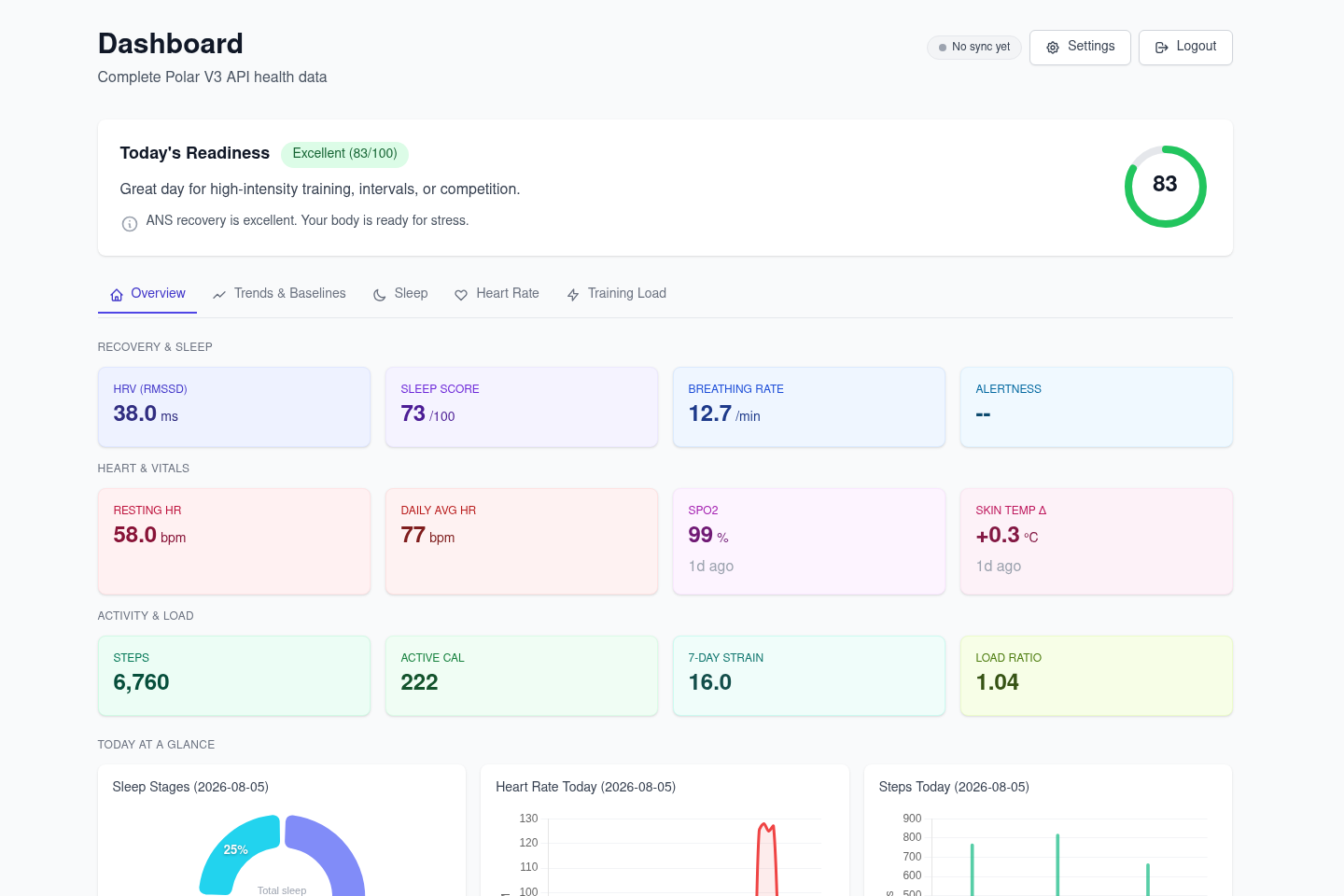Click the heart icon for Heart Rate tab
Screen dimensions: 1344x896
461,295
